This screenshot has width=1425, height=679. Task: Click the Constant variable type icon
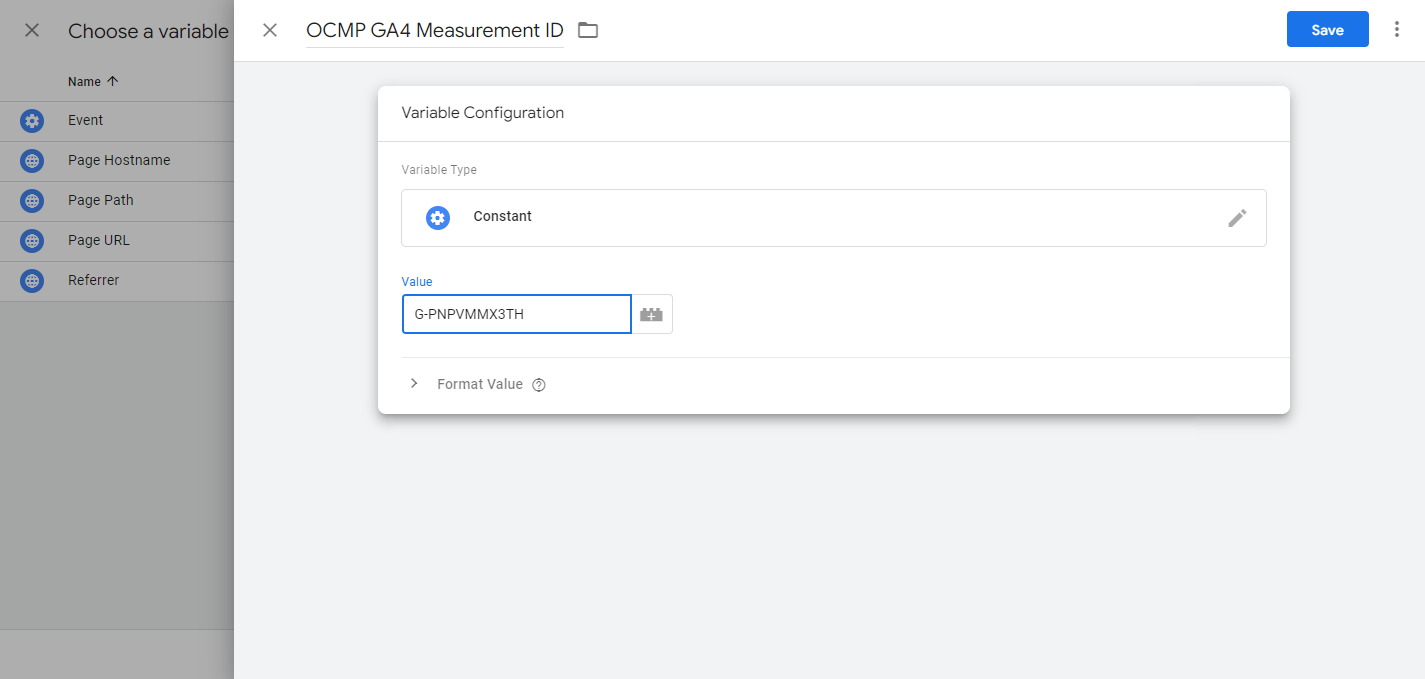point(438,217)
